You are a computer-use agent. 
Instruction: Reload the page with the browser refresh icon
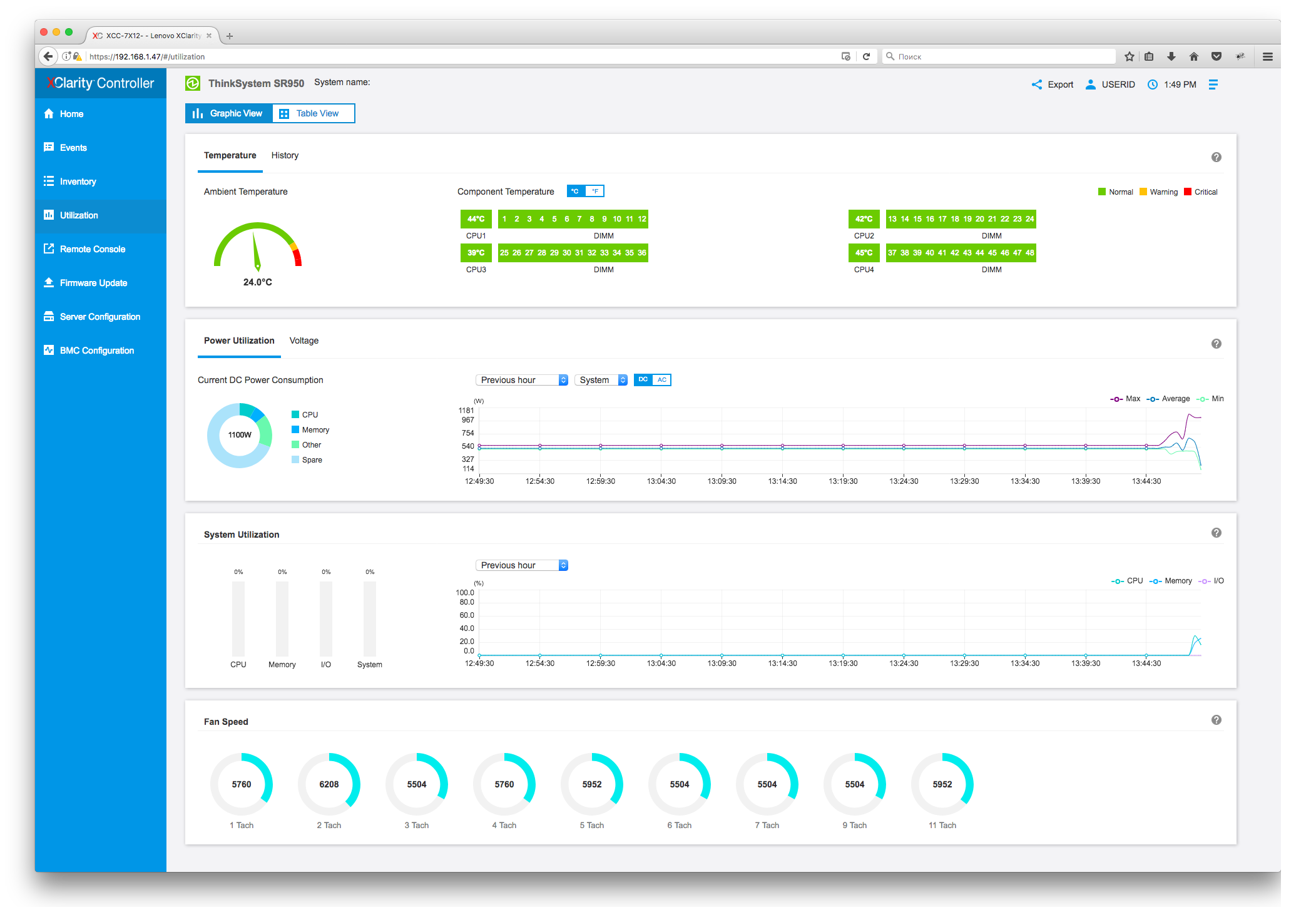click(867, 56)
